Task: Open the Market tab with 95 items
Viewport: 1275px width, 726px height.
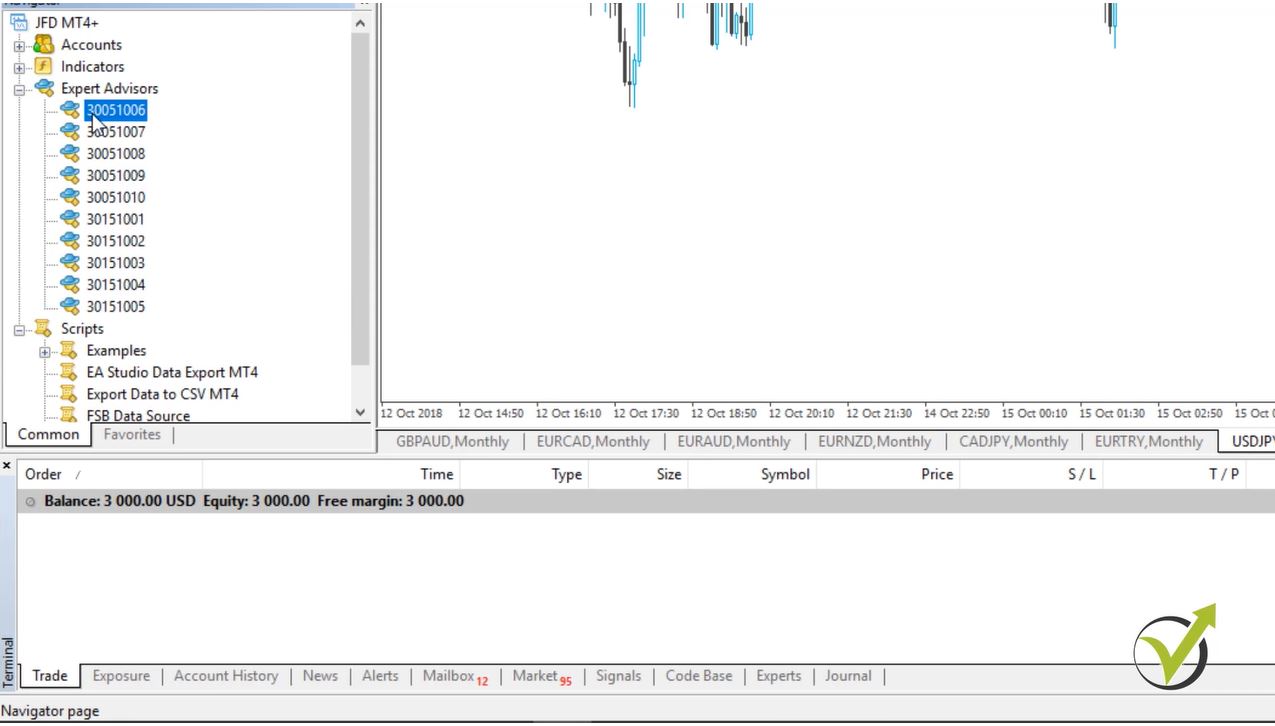Action: pyautogui.click(x=537, y=676)
